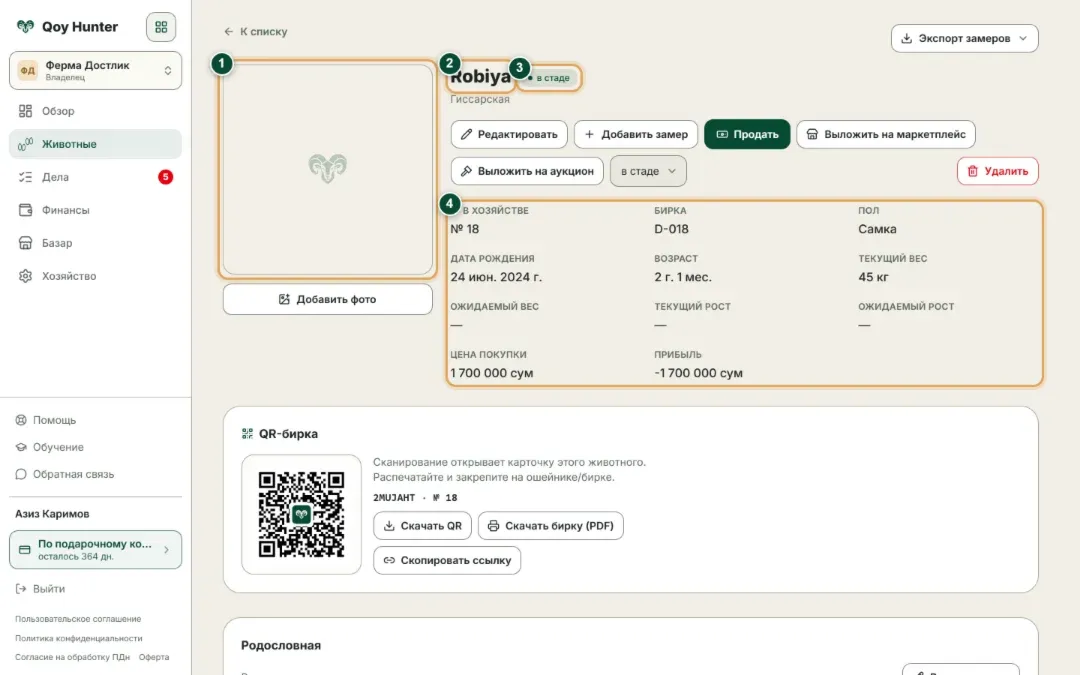This screenshot has width=1080, height=675.
Task: Click the printer icon on Скачать бирку (PDF)
Action: click(493, 526)
